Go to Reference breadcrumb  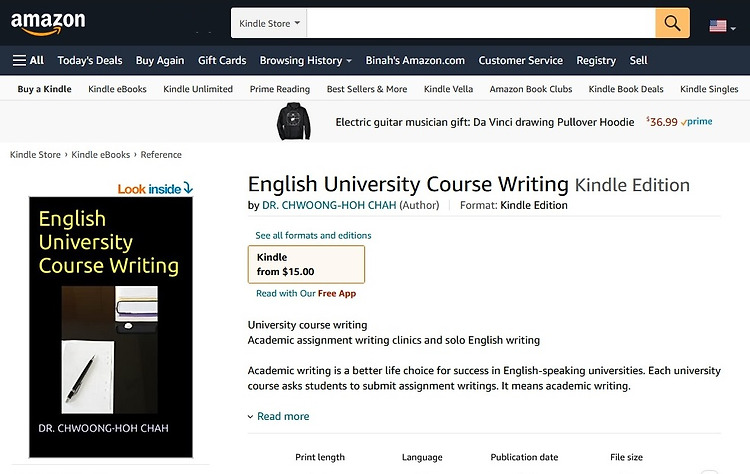[161, 154]
